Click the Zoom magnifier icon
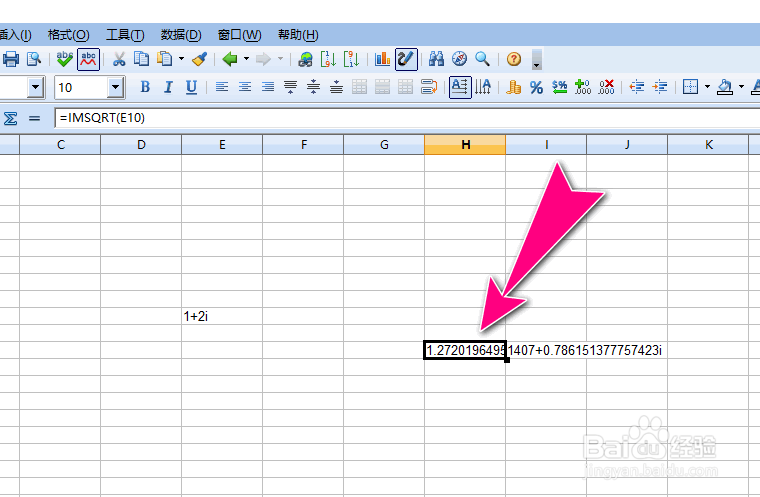Viewport: 760px width, 497px height. (x=482, y=59)
